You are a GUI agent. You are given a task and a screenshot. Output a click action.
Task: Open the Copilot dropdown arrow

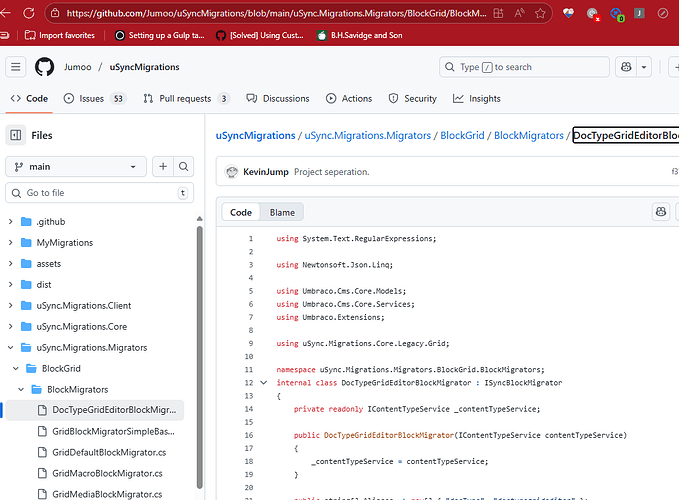(x=644, y=67)
